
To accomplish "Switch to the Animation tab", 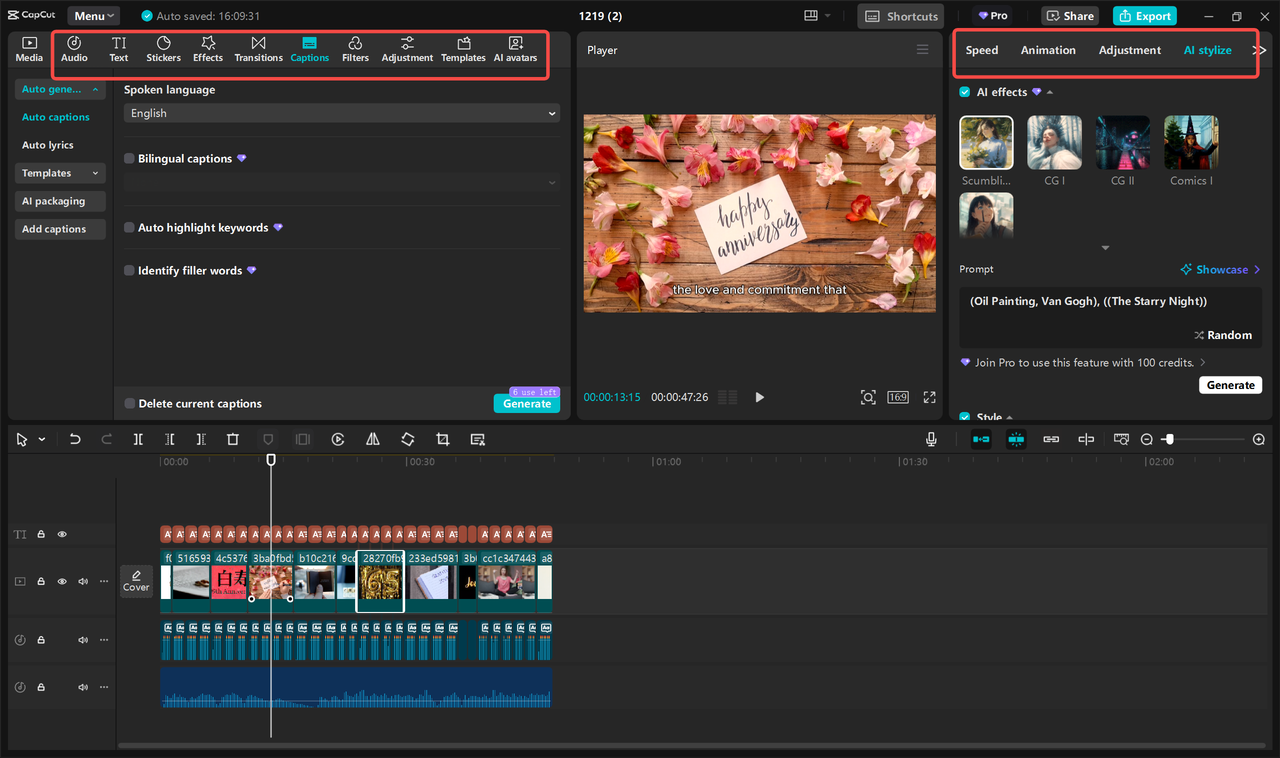I will click(1048, 49).
